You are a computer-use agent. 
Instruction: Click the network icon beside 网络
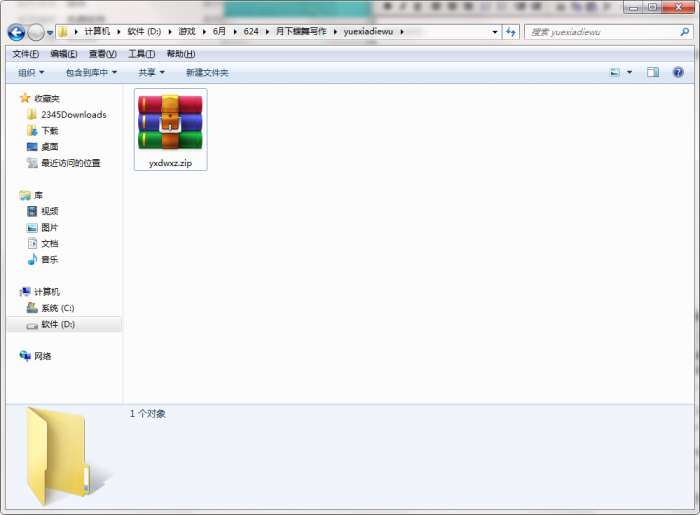click(25, 356)
